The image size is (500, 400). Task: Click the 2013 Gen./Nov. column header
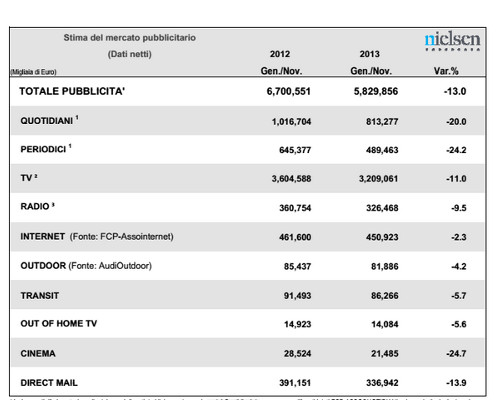(371, 62)
